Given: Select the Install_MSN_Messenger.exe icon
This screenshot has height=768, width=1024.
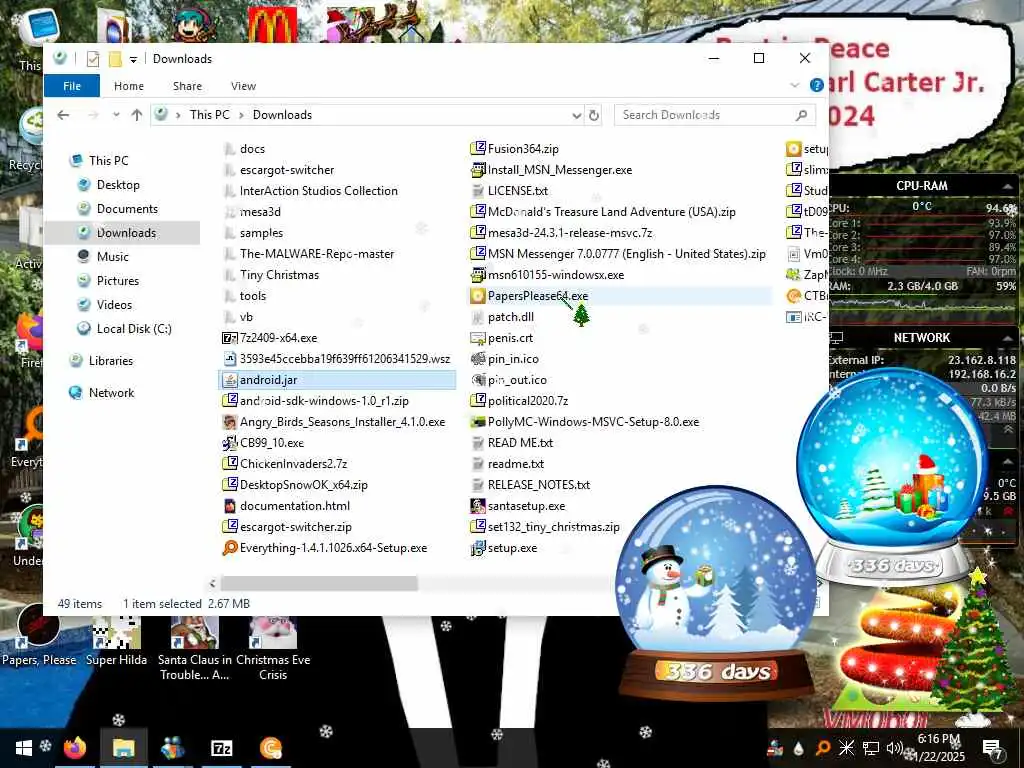Looking at the screenshot, I should pos(478,170).
